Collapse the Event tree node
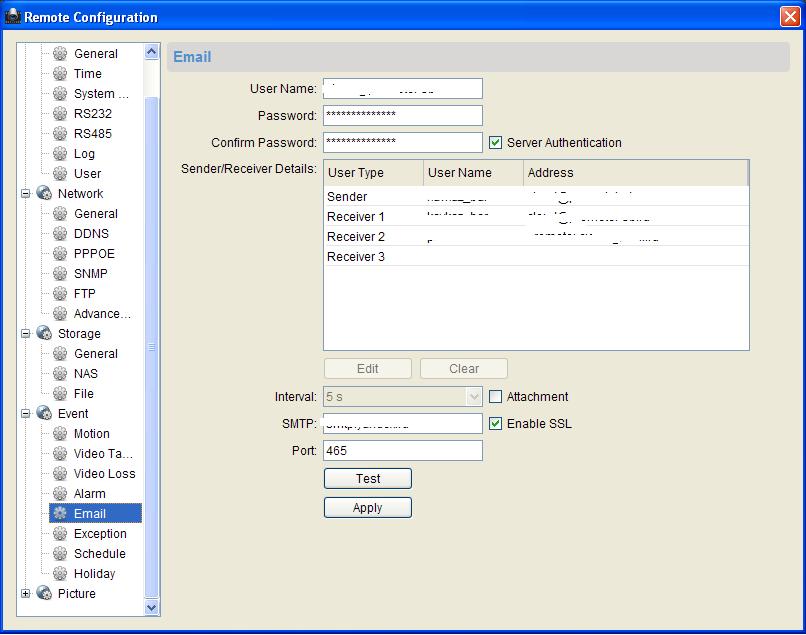The image size is (806, 635). pos(25,414)
